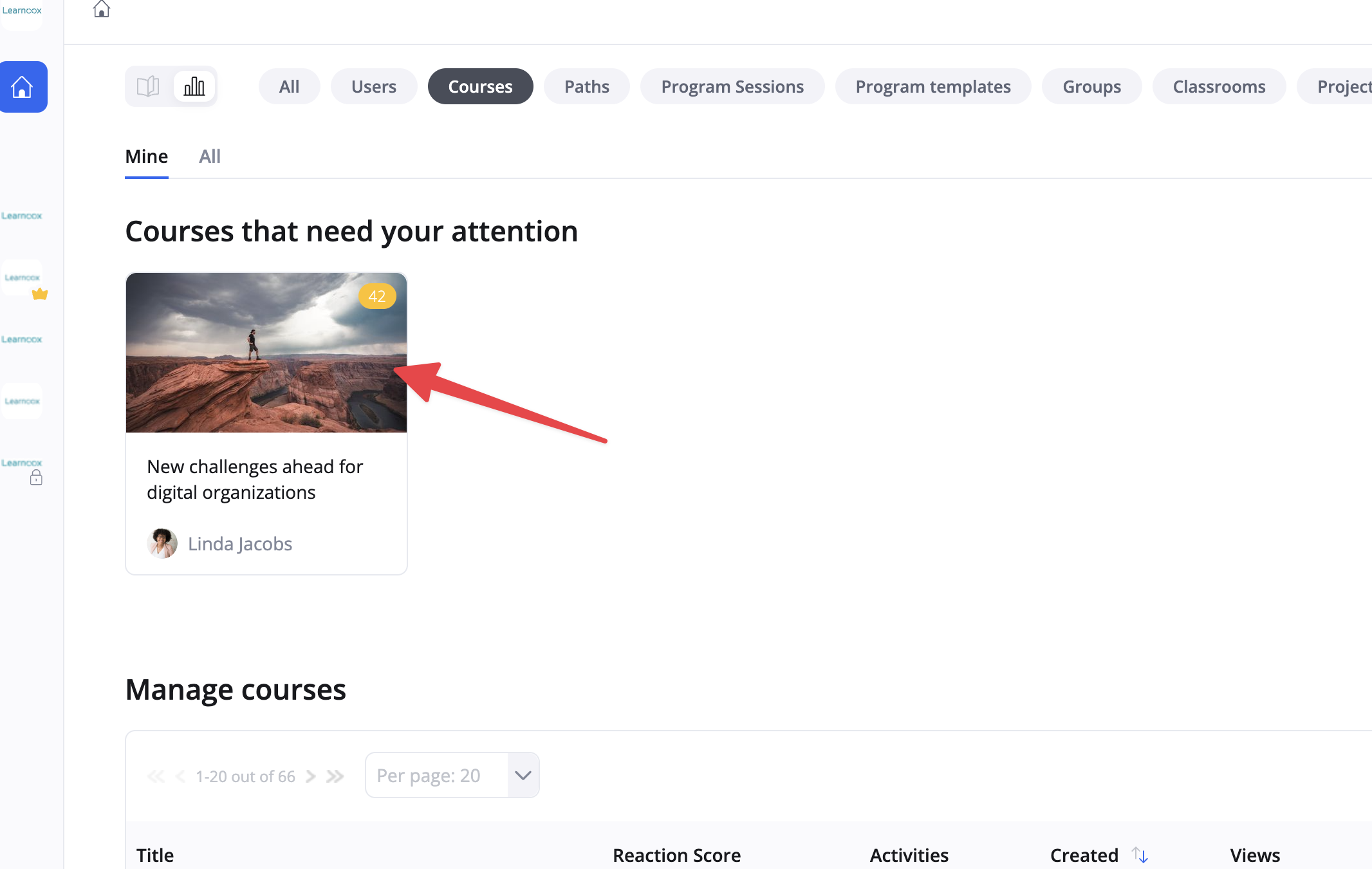Open Linda Jacobs author name
The width and height of the screenshot is (1372, 869).
240,544
